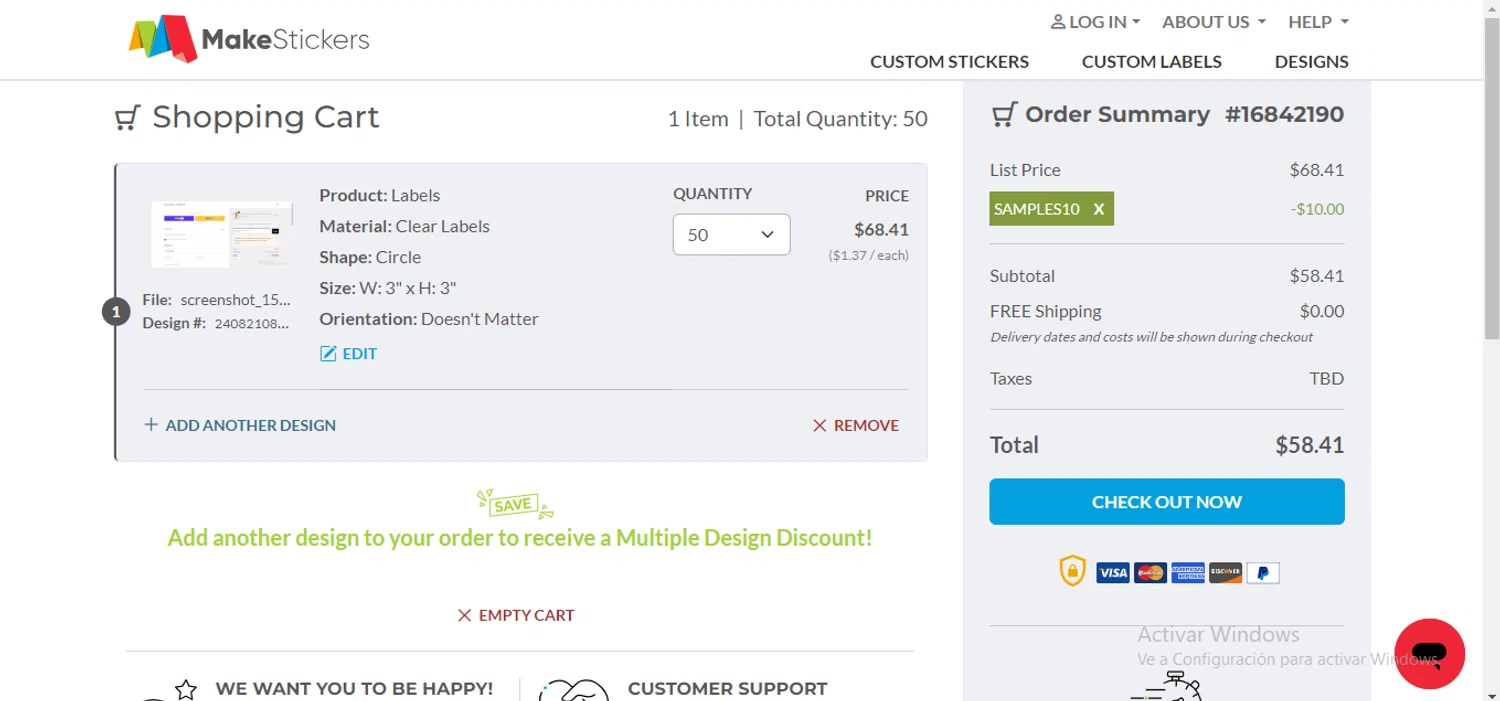Image resolution: width=1500 pixels, height=701 pixels.
Task: Open the DESIGNS menu item
Action: tap(1311, 61)
